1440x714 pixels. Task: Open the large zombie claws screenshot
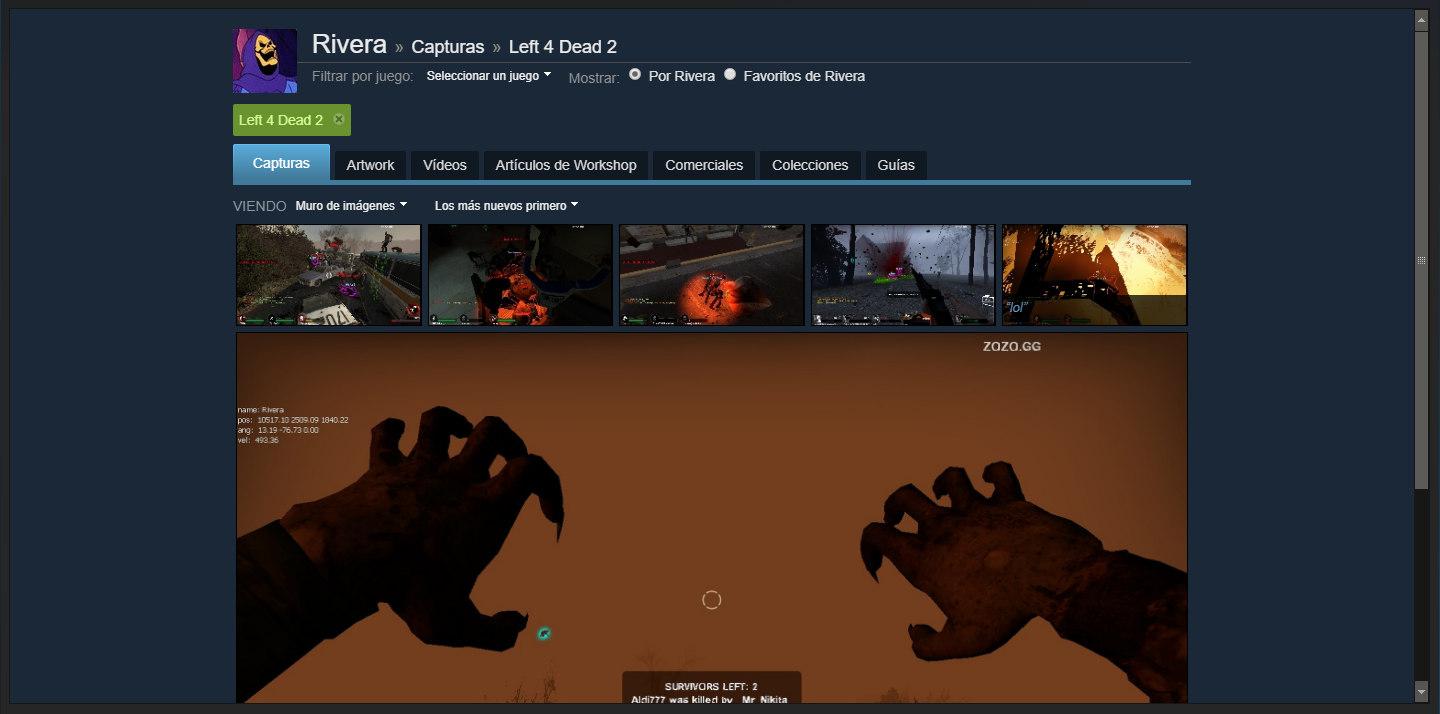click(x=711, y=518)
